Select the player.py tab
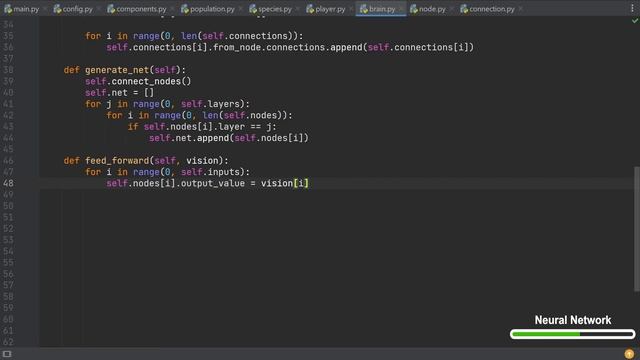 [x=330, y=9]
